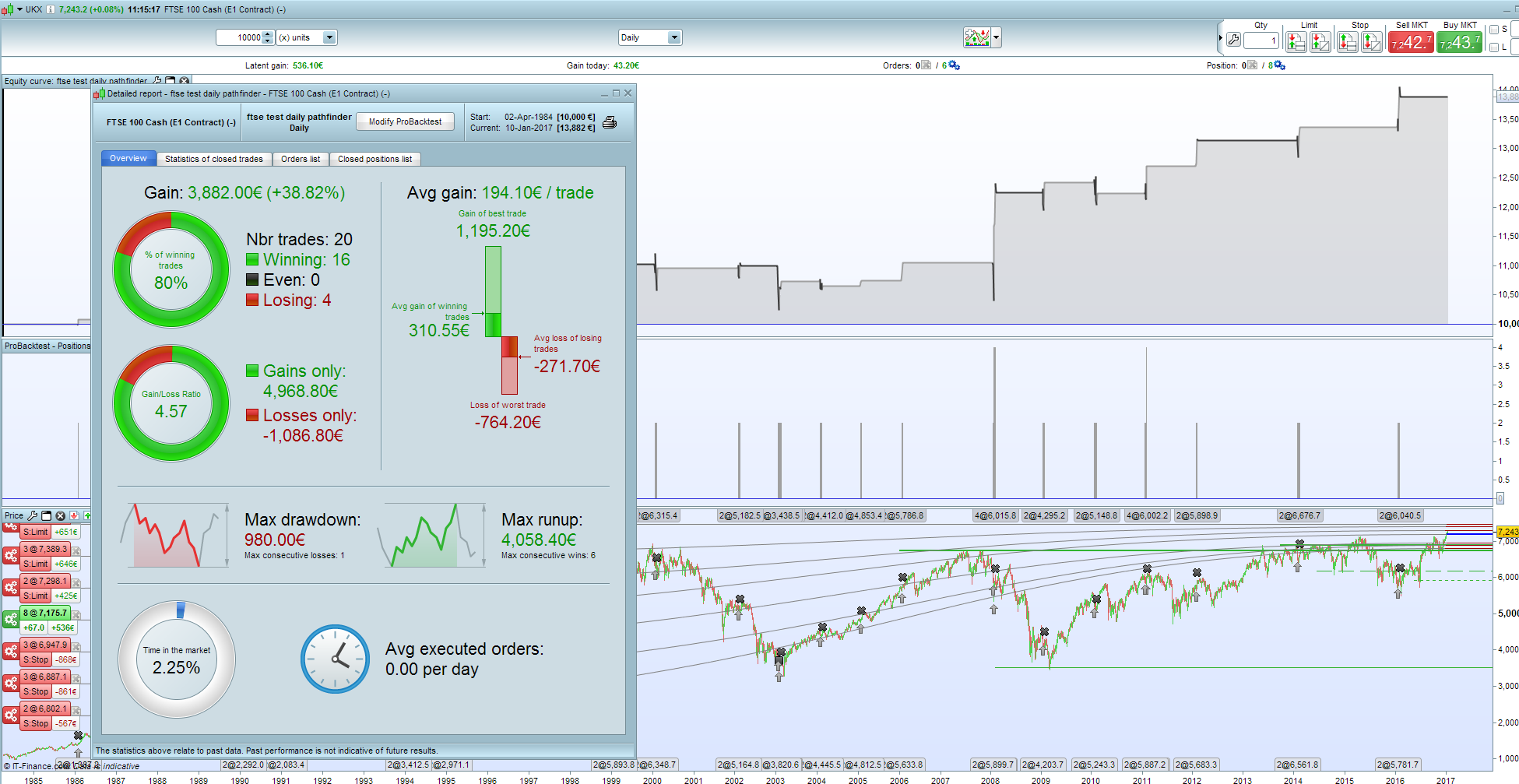Cancel the 3 @ 7,389.3 order

pyautogui.click(x=76, y=550)
